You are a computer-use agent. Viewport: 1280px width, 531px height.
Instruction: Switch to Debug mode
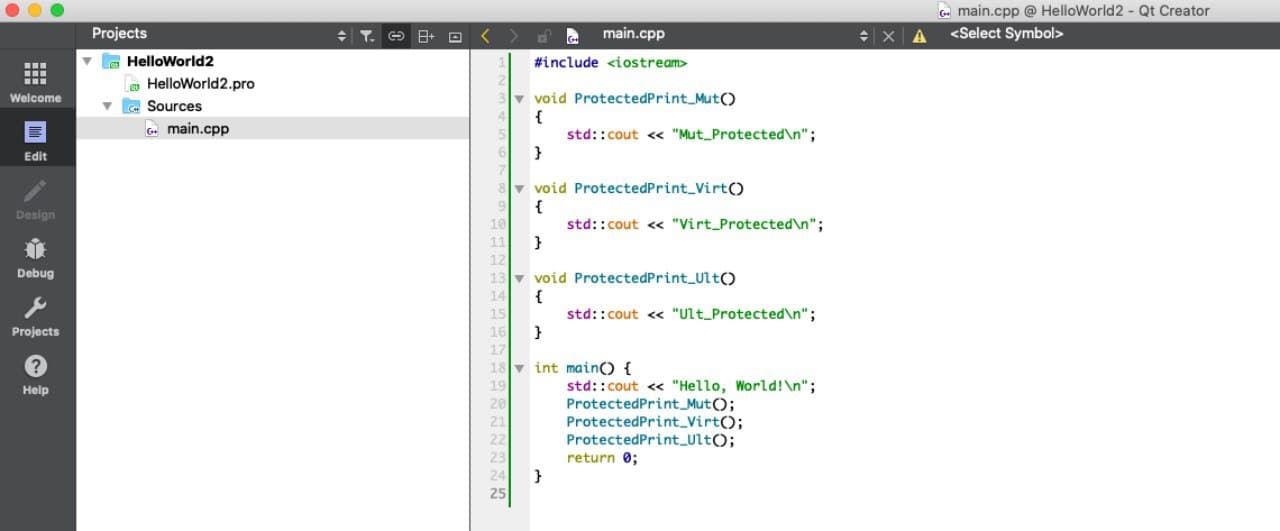click(x=36, y=257)
